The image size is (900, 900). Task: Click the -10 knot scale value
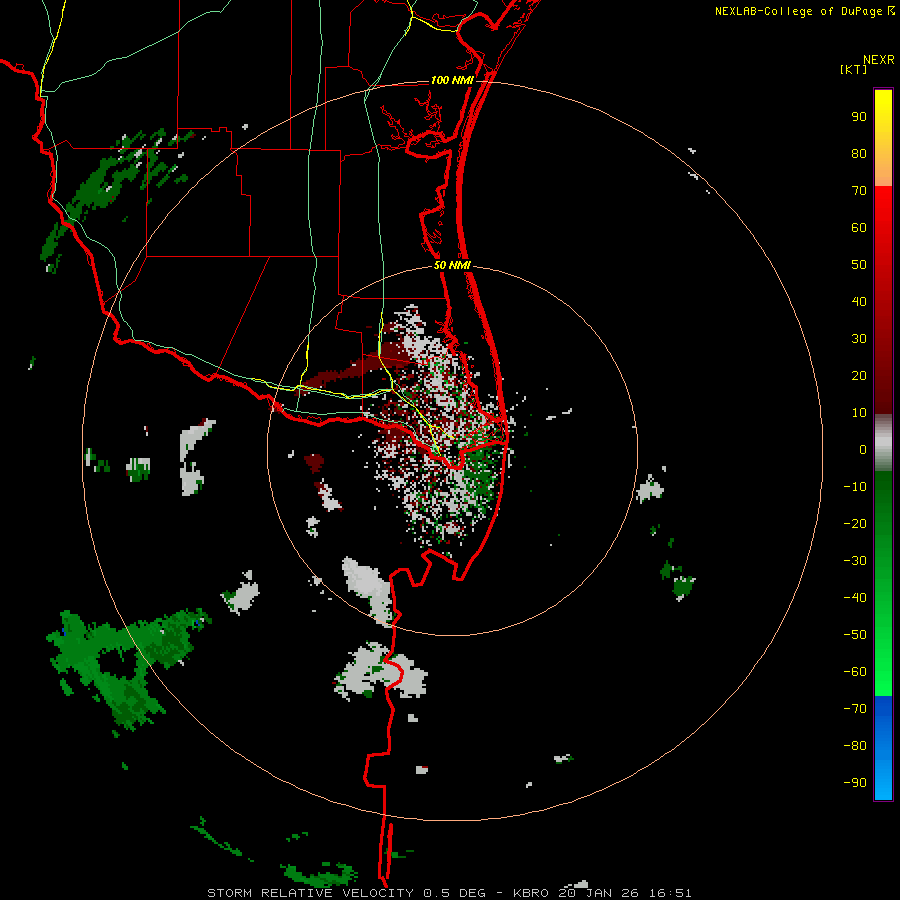pos(855,487)
